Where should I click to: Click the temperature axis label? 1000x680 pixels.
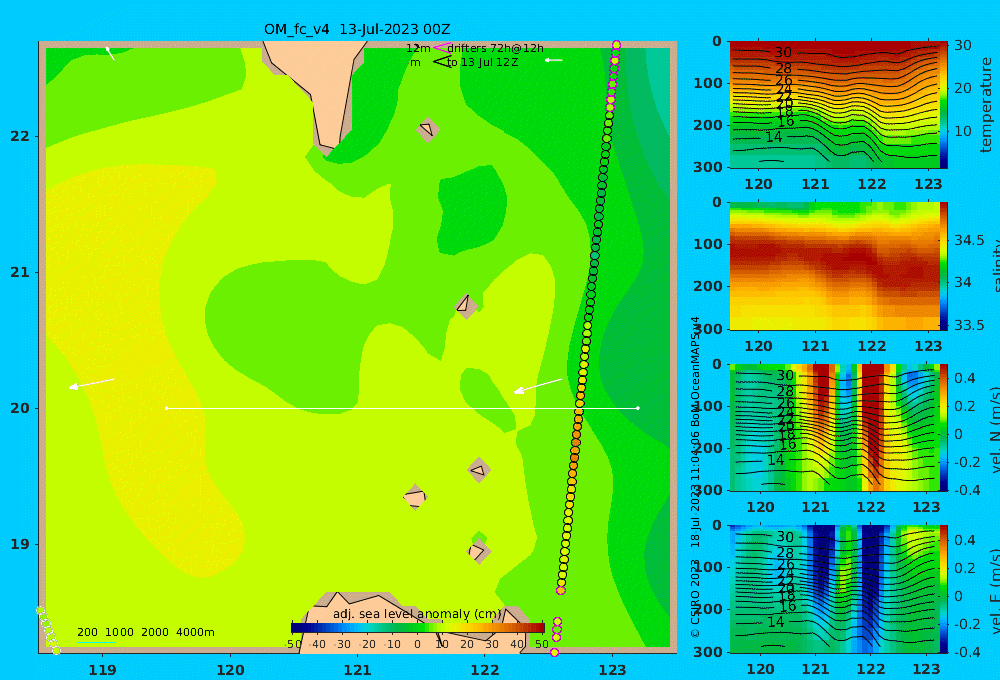tap(987, 105)
